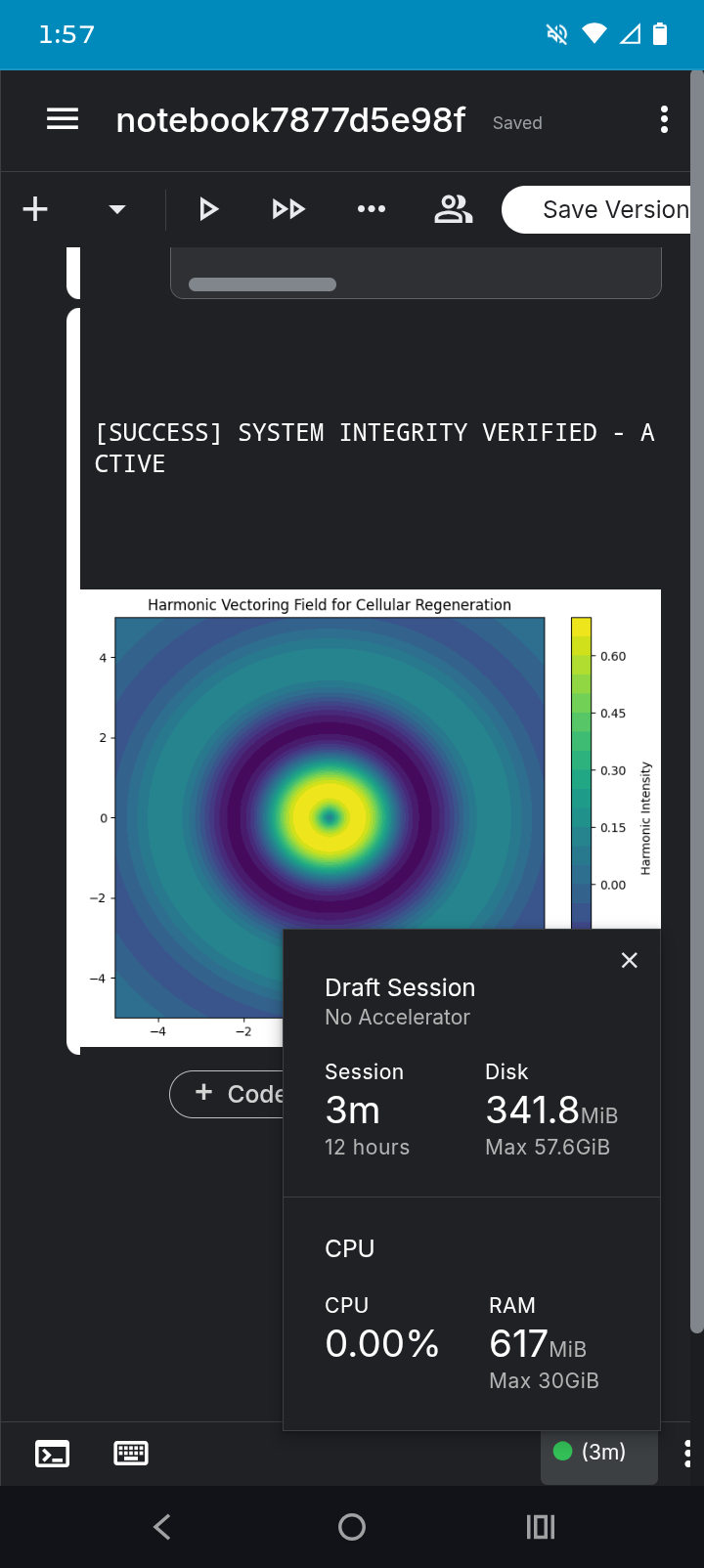Add a new cell with plus icon

point(35,209)
